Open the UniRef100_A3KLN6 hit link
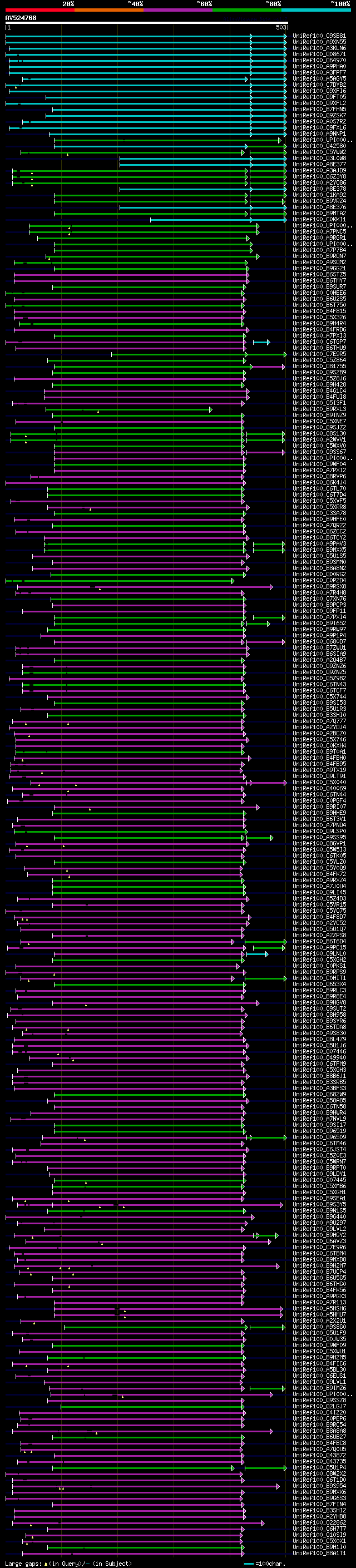 coord(319,48)
